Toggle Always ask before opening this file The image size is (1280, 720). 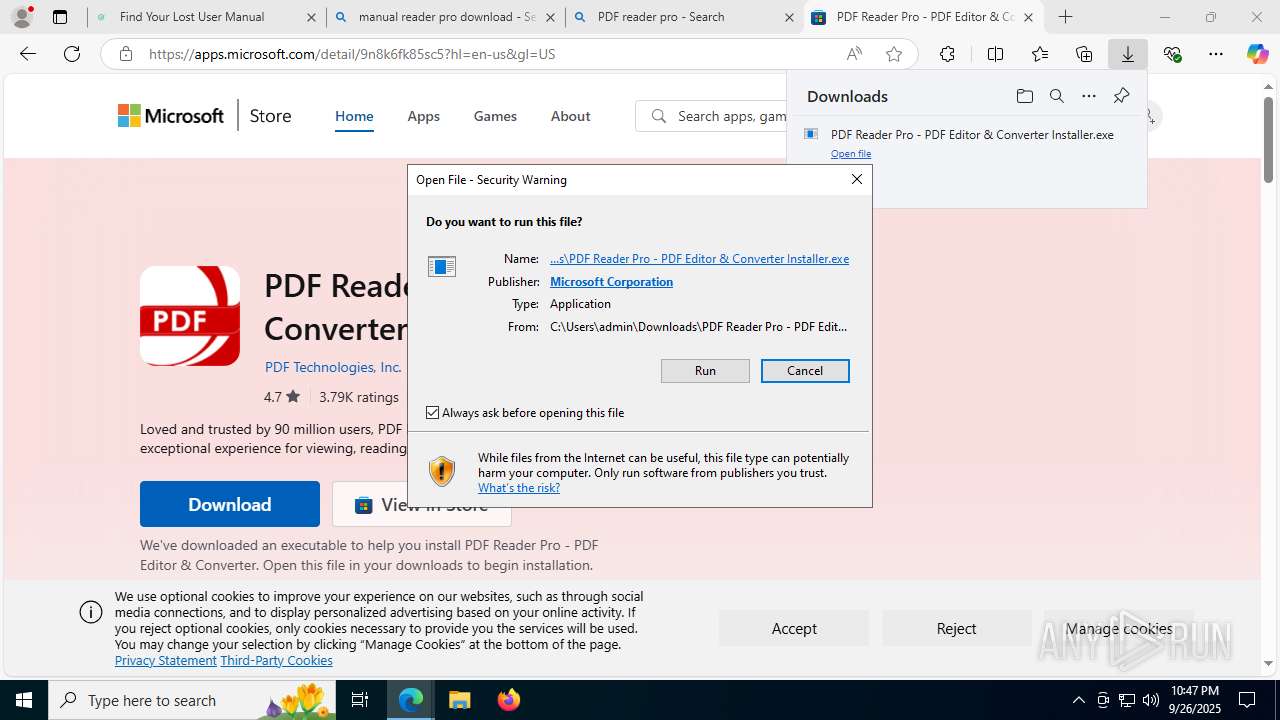(x=432, y=412)
